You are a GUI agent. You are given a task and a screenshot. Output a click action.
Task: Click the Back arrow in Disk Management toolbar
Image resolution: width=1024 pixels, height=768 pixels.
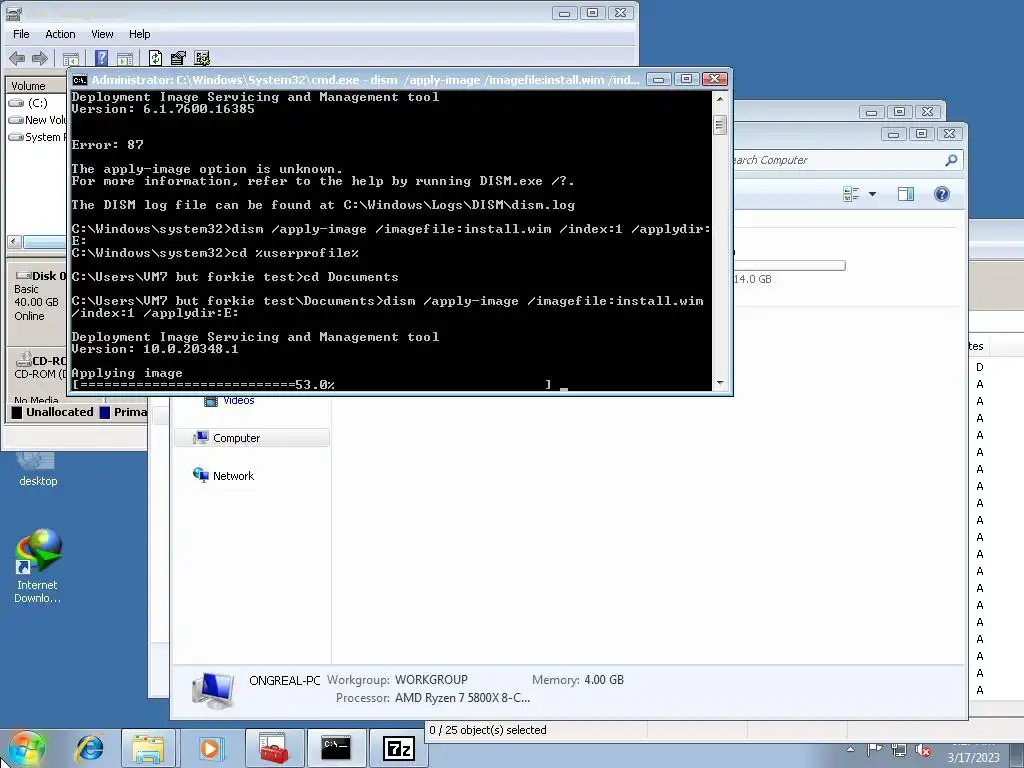tap(18, 58)
